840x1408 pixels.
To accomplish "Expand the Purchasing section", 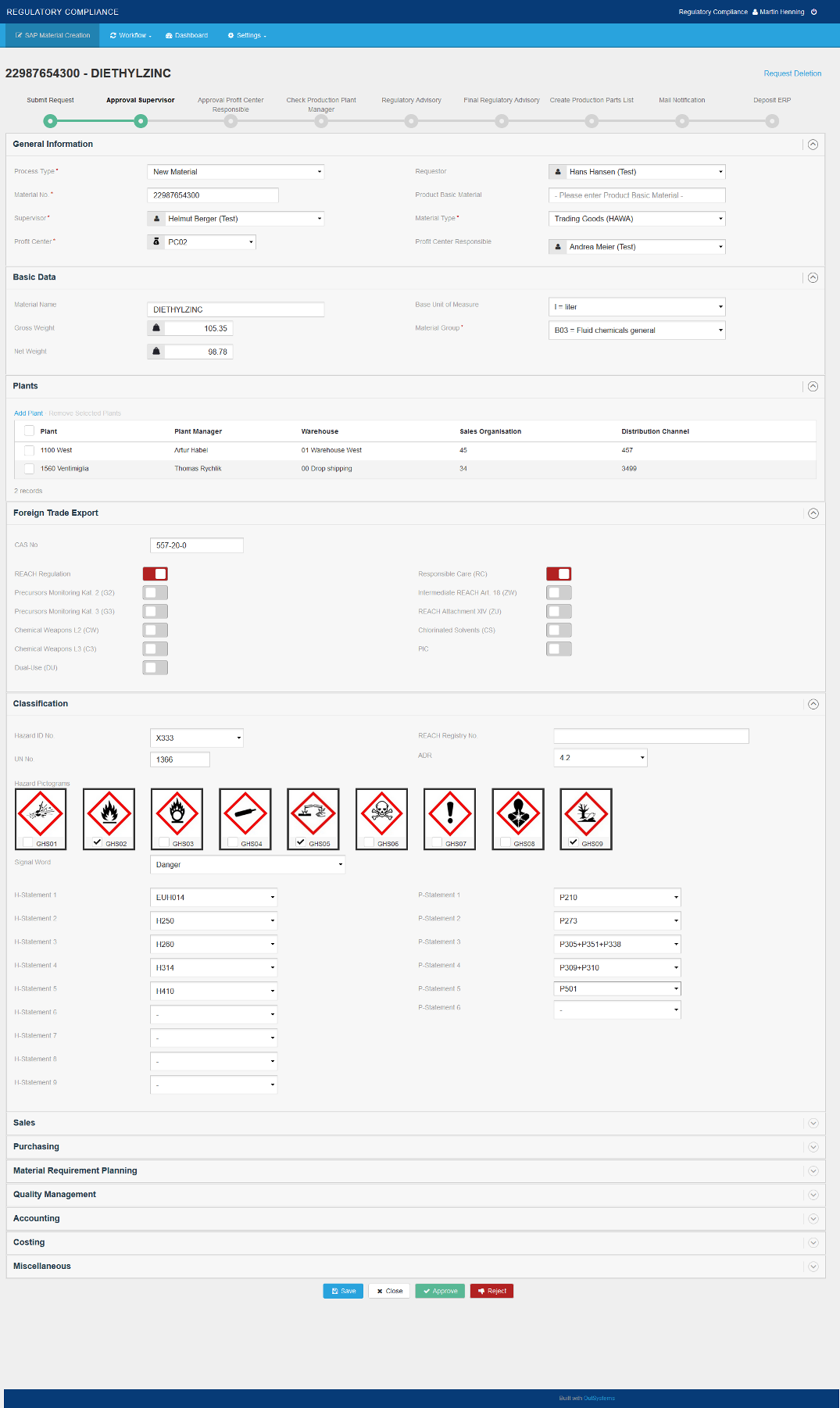I will [813, 1147].
